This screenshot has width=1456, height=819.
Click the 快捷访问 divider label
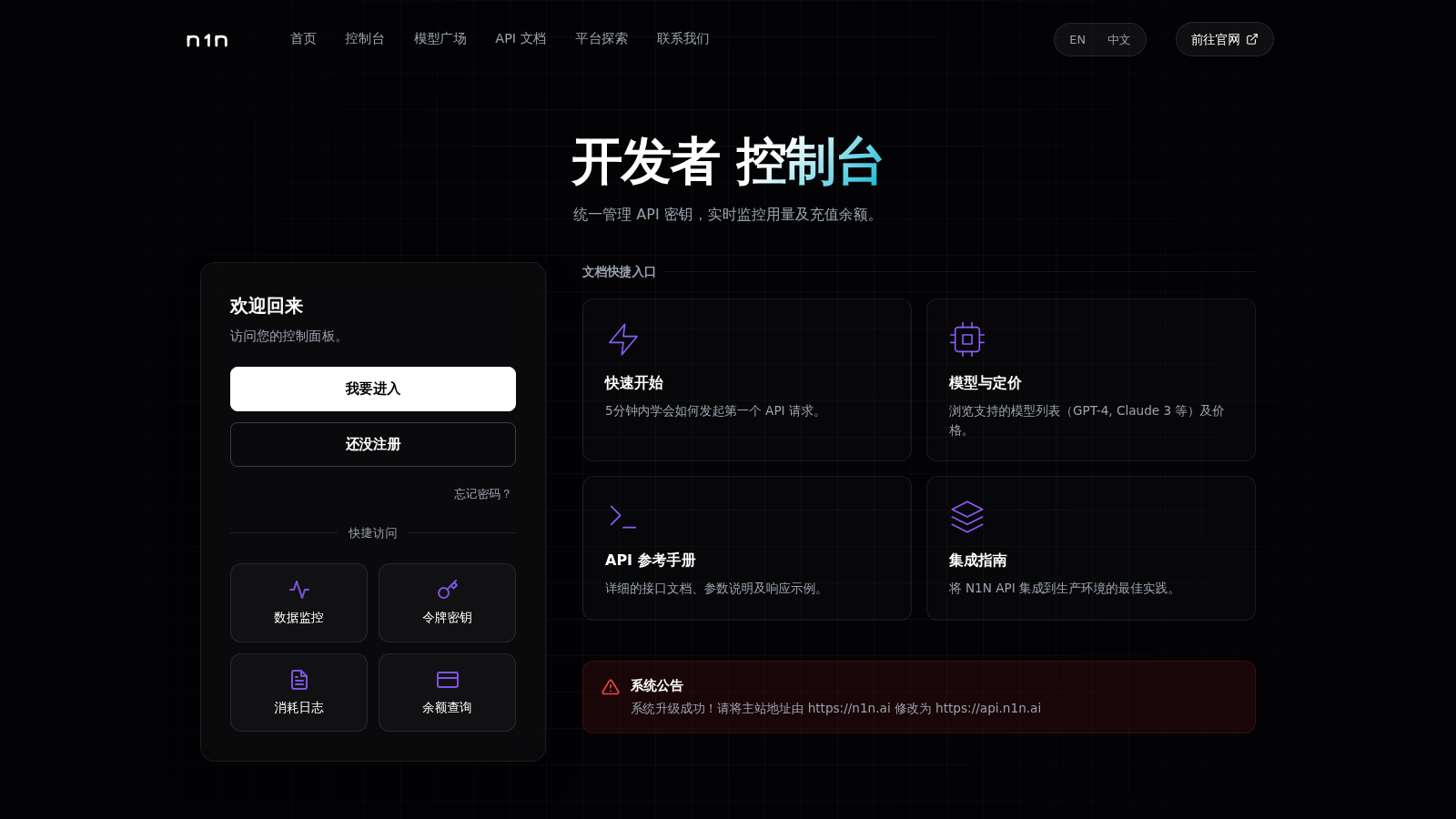coord(373,533)
